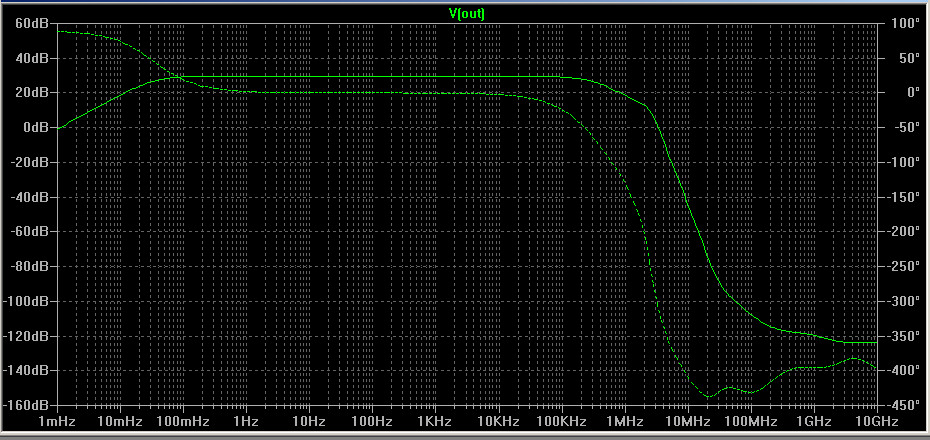Click the -120dB left axis label
The width and height of the screenshot is (930, 440).
tap(27, 336)
